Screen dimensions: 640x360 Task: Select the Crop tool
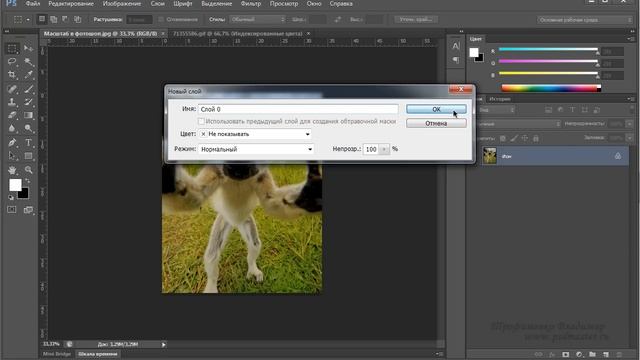coord(12,75)
